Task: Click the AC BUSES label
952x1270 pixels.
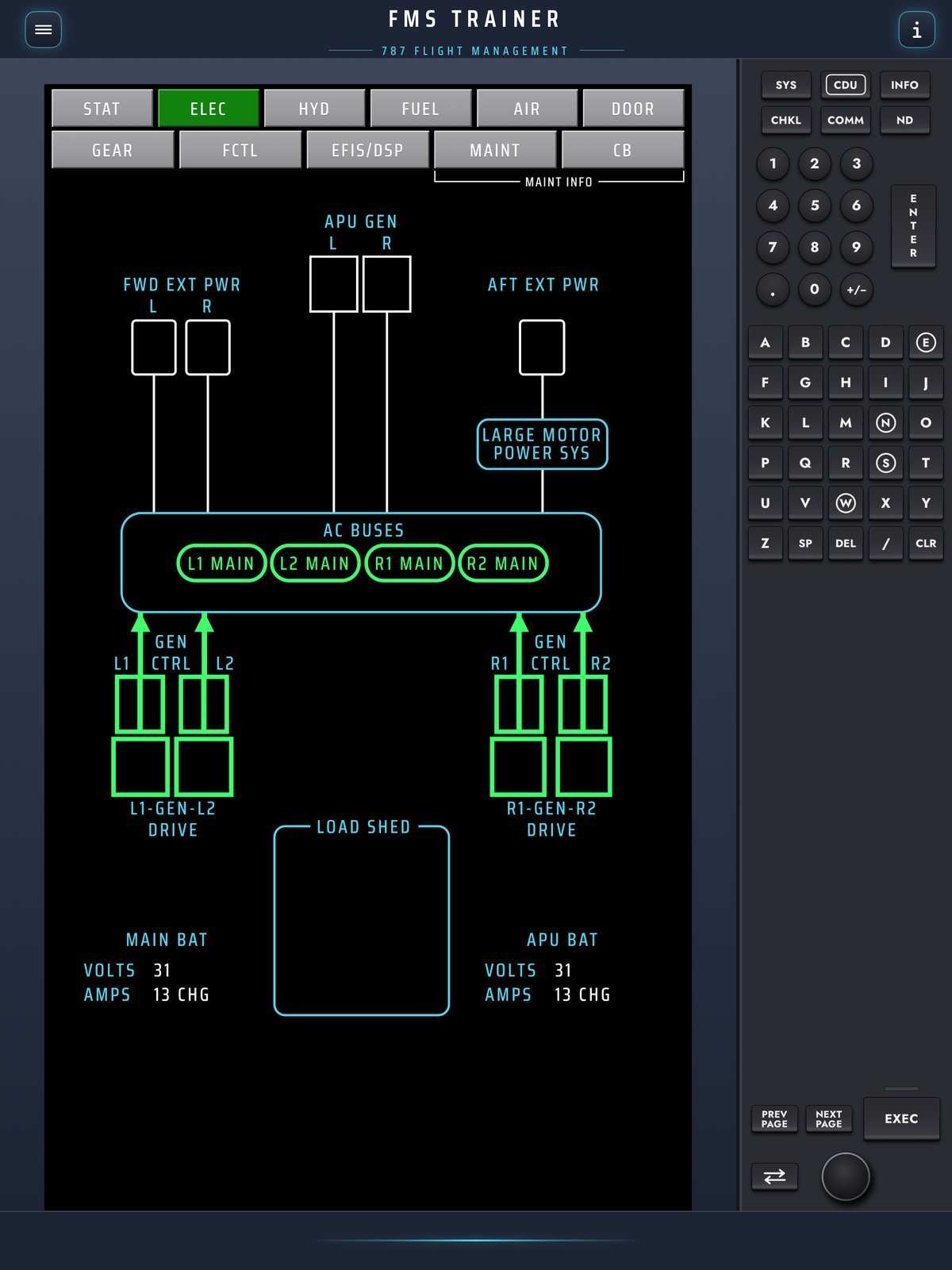Action: click(363, 530)
